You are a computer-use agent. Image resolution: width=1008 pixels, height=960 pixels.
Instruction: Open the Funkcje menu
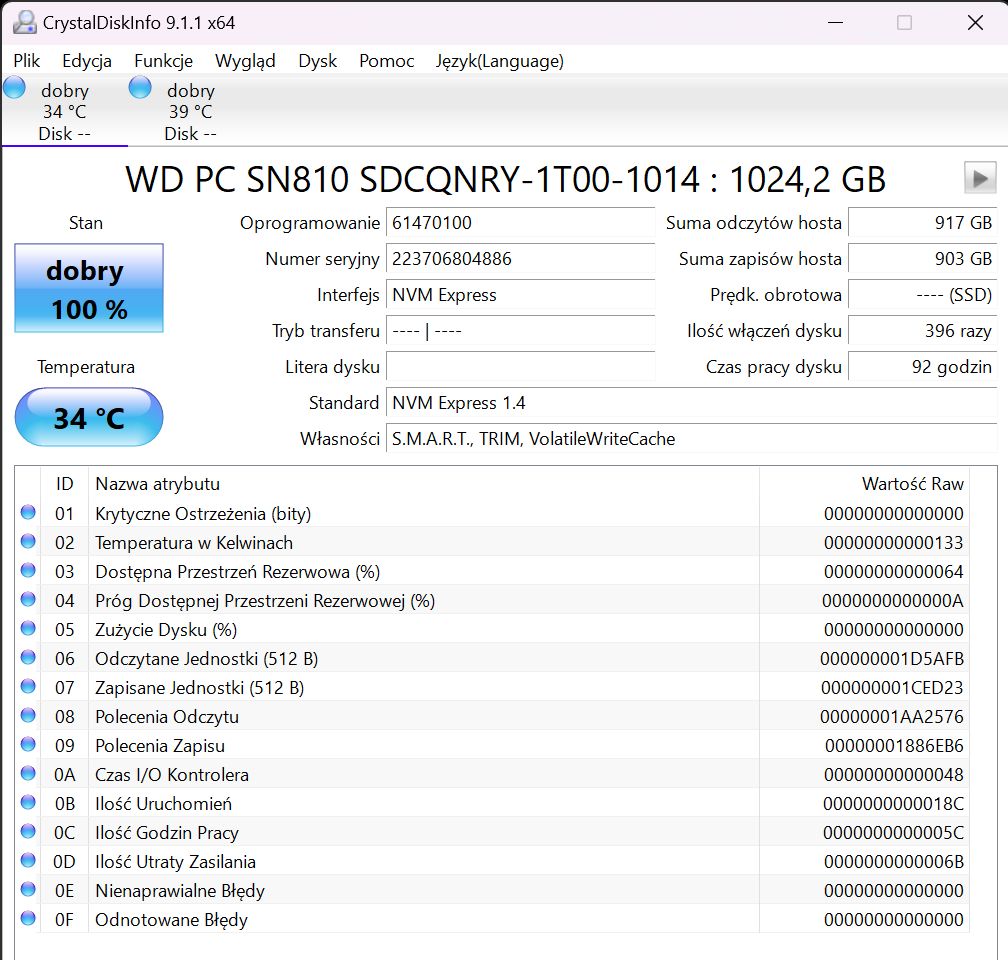pyautogui.click(x=163, y=61)
